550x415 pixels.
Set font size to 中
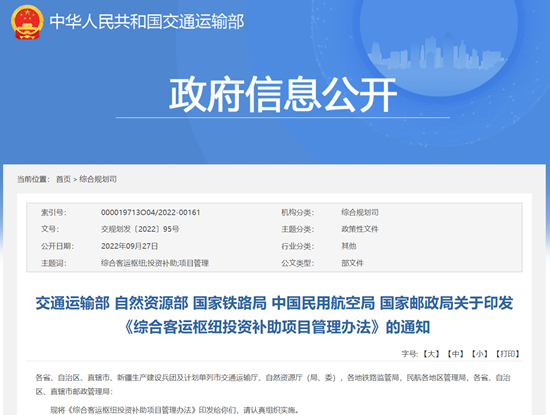click(455, 354)
